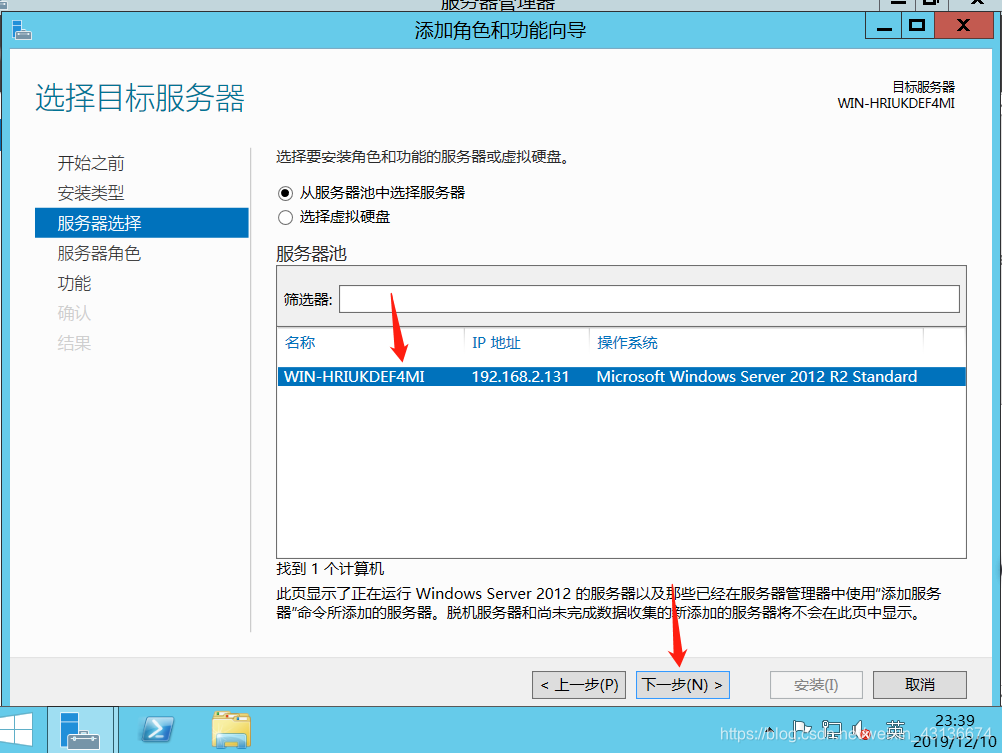The height and width of the screenshot is (753, 1002).
Task: Open File Explorer taskbar icon
Action: click(231, 729)
